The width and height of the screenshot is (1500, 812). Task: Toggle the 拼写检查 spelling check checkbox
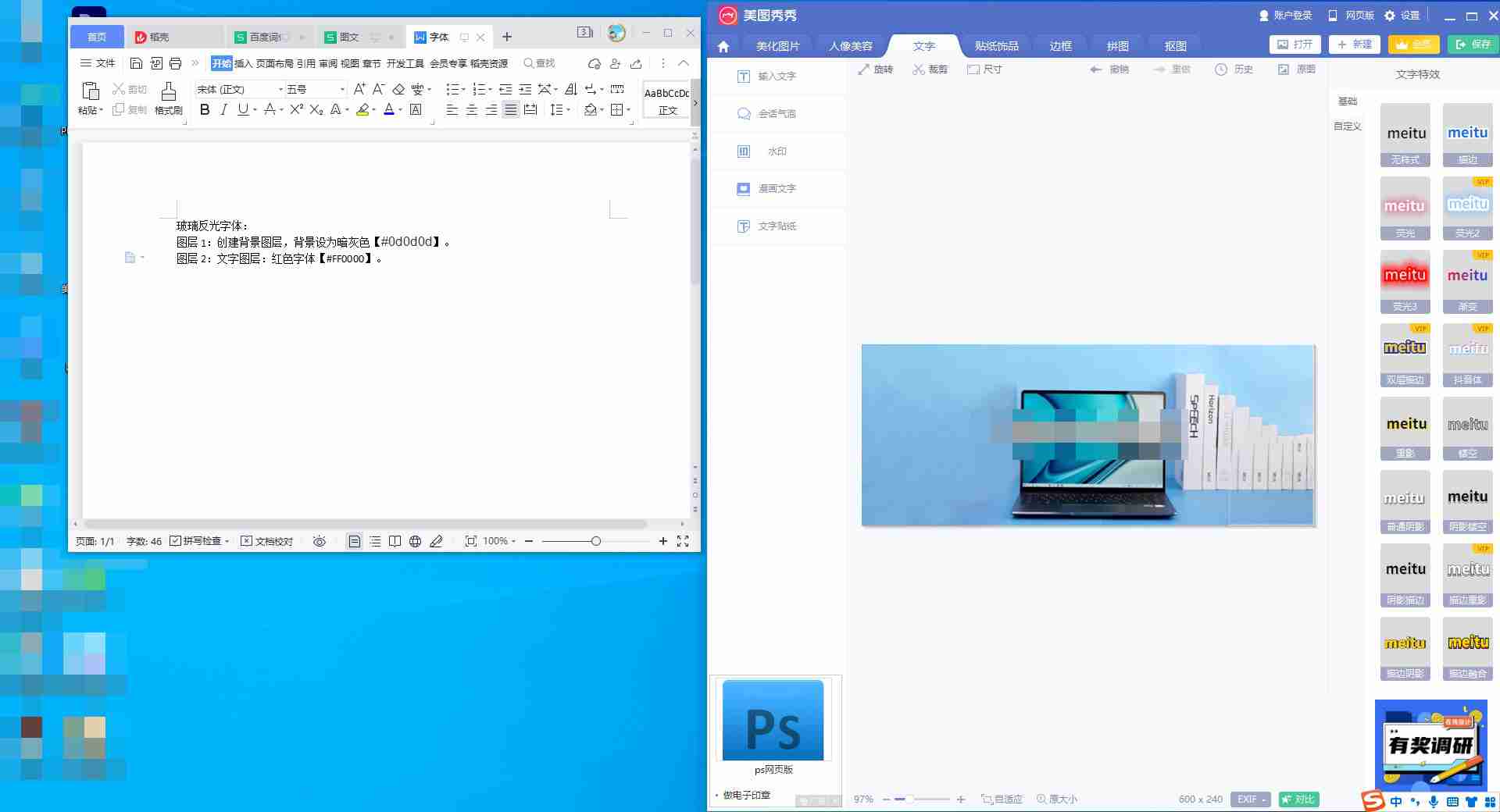point(176,540)
